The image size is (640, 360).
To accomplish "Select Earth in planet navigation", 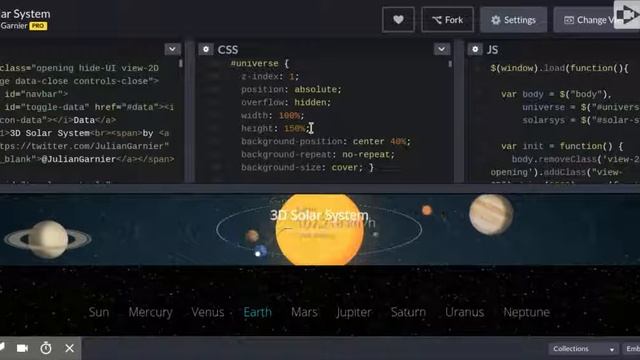I will pos(258,312).
